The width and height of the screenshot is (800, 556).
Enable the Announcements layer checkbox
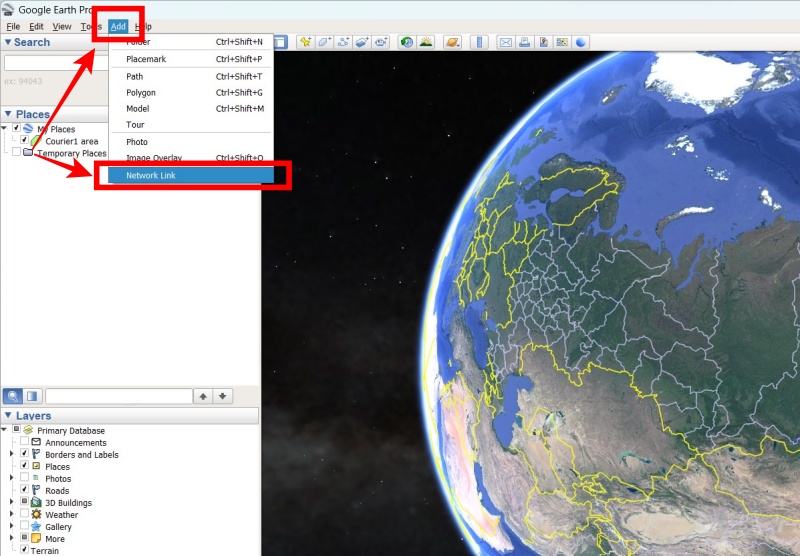[24, 442]
